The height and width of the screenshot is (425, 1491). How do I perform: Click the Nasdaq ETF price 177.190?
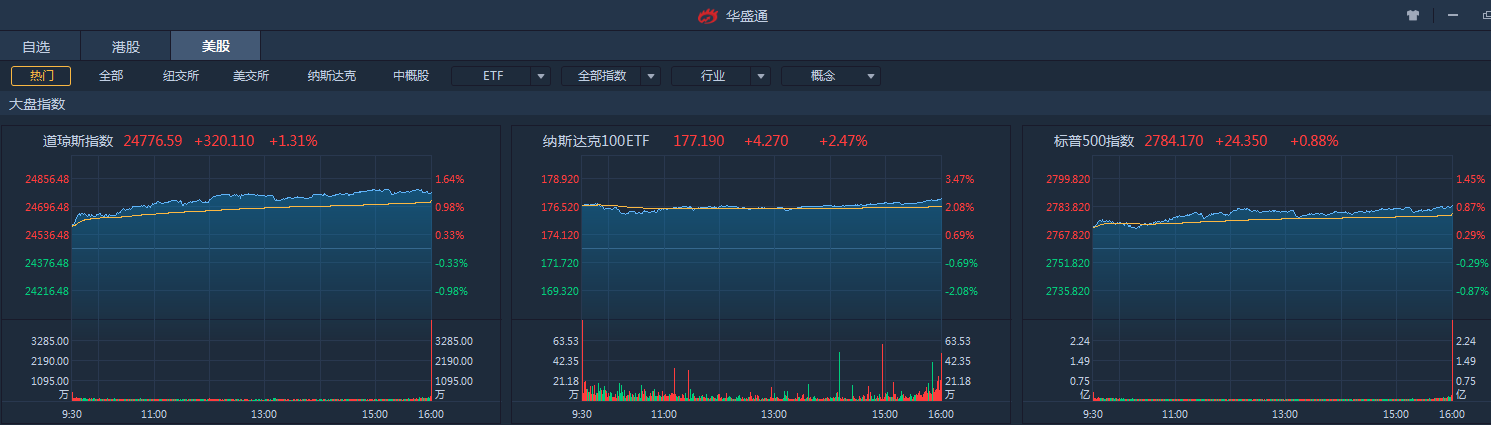[x=699, y=141]
